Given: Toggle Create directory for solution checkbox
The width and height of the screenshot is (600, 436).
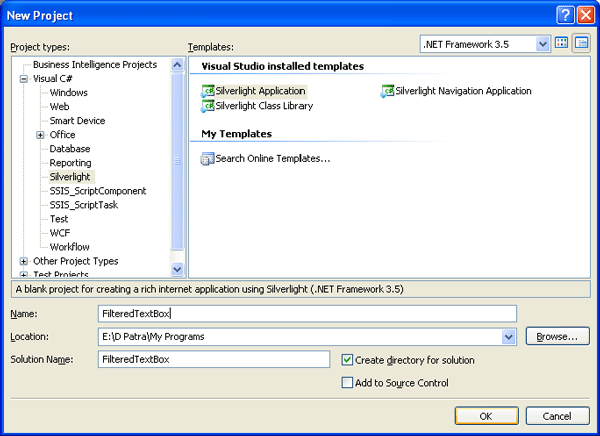Looking at the screenshot, I should pyautogui.click(x=347, y=360).
